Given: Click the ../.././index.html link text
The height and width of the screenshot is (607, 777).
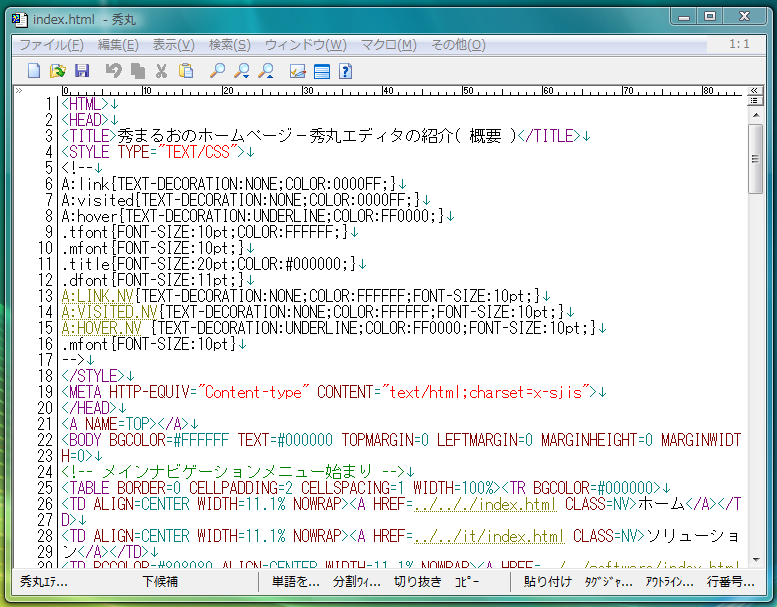Looking at the screenshot, I should coord(485,504).
